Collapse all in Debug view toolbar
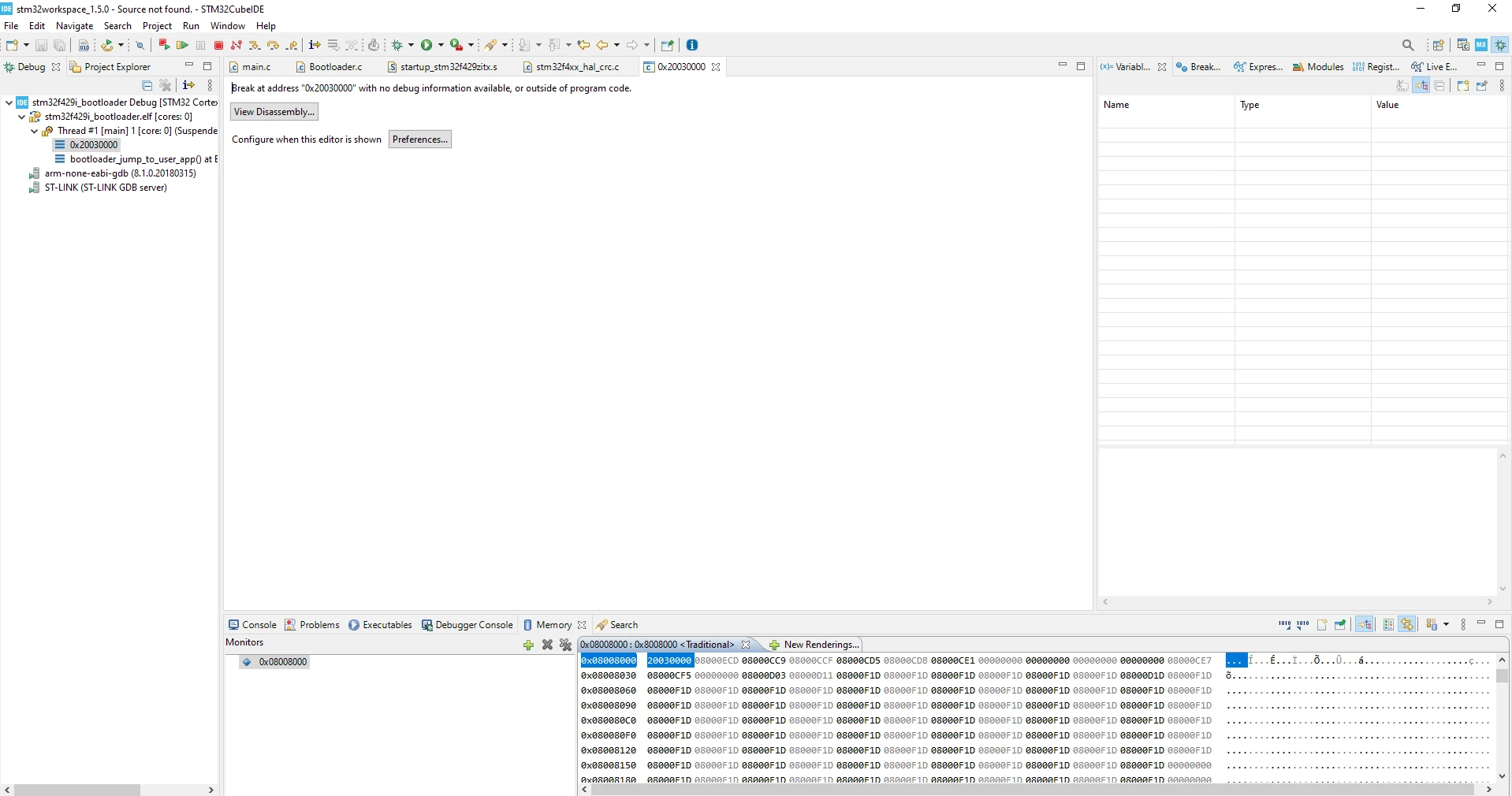This screenshot has height=796, width=1512. [x=147, y=85]
